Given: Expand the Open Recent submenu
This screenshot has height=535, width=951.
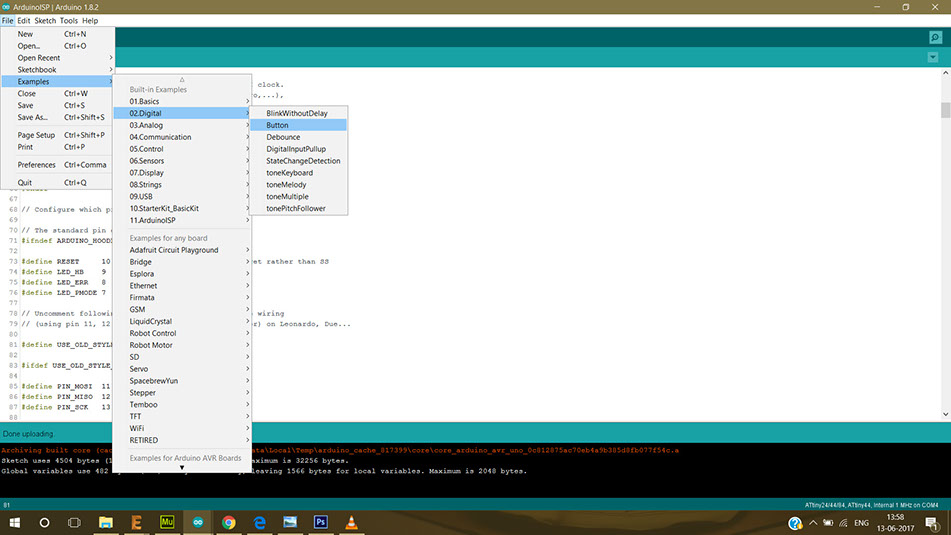Looking at the screenshot, I should (x=58, y=58).
